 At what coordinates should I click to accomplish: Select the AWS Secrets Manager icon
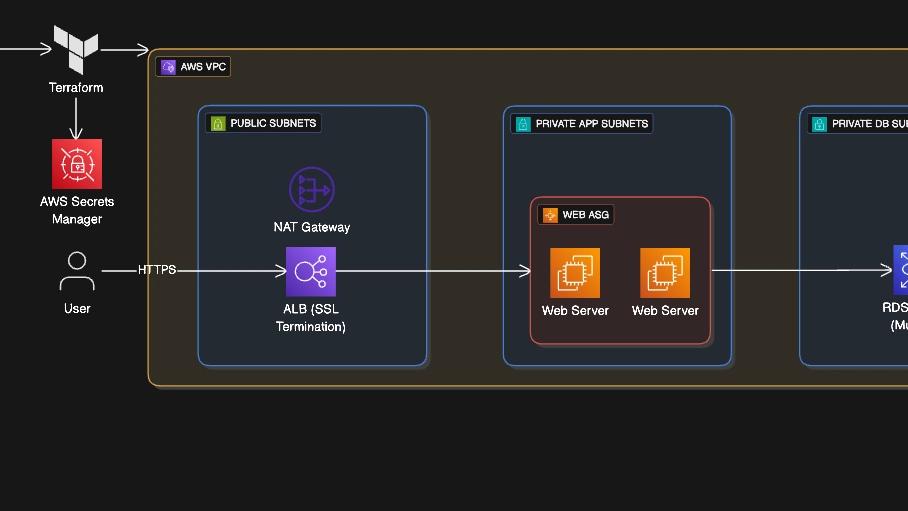77,164
